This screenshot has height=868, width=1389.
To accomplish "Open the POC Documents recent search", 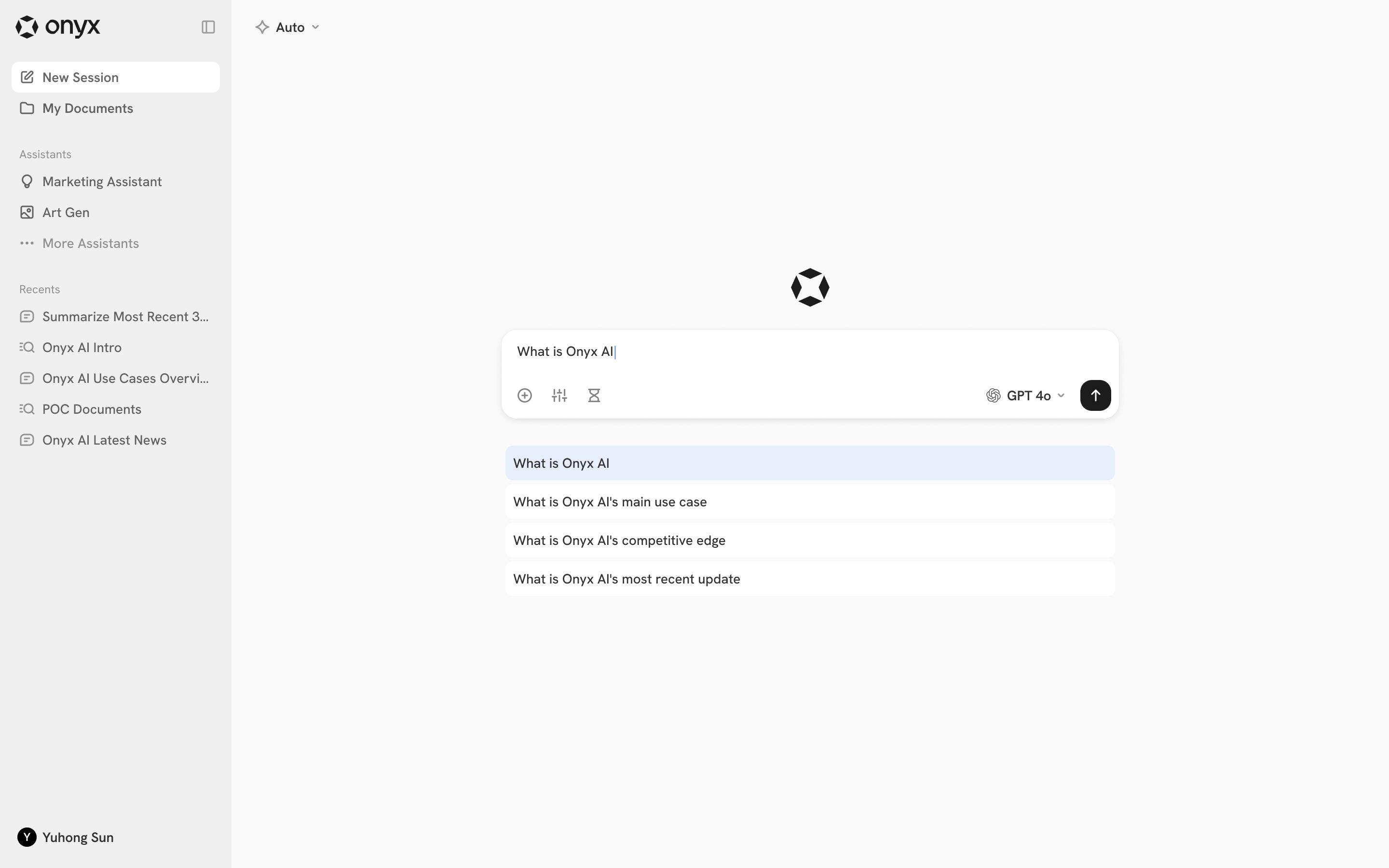I will [115, 409].
